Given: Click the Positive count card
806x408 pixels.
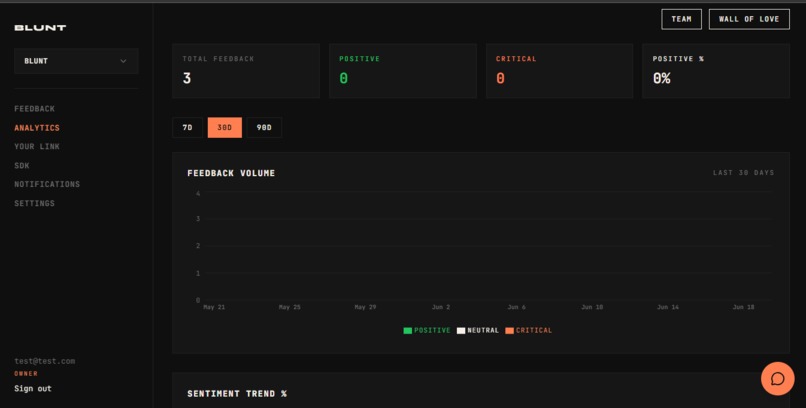Looking at the screenshot, I should point(402,71).
